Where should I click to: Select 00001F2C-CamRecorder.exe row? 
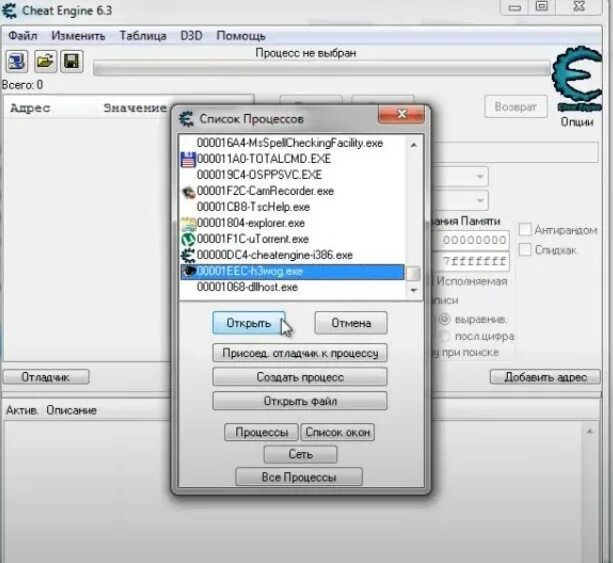point(293,191)
